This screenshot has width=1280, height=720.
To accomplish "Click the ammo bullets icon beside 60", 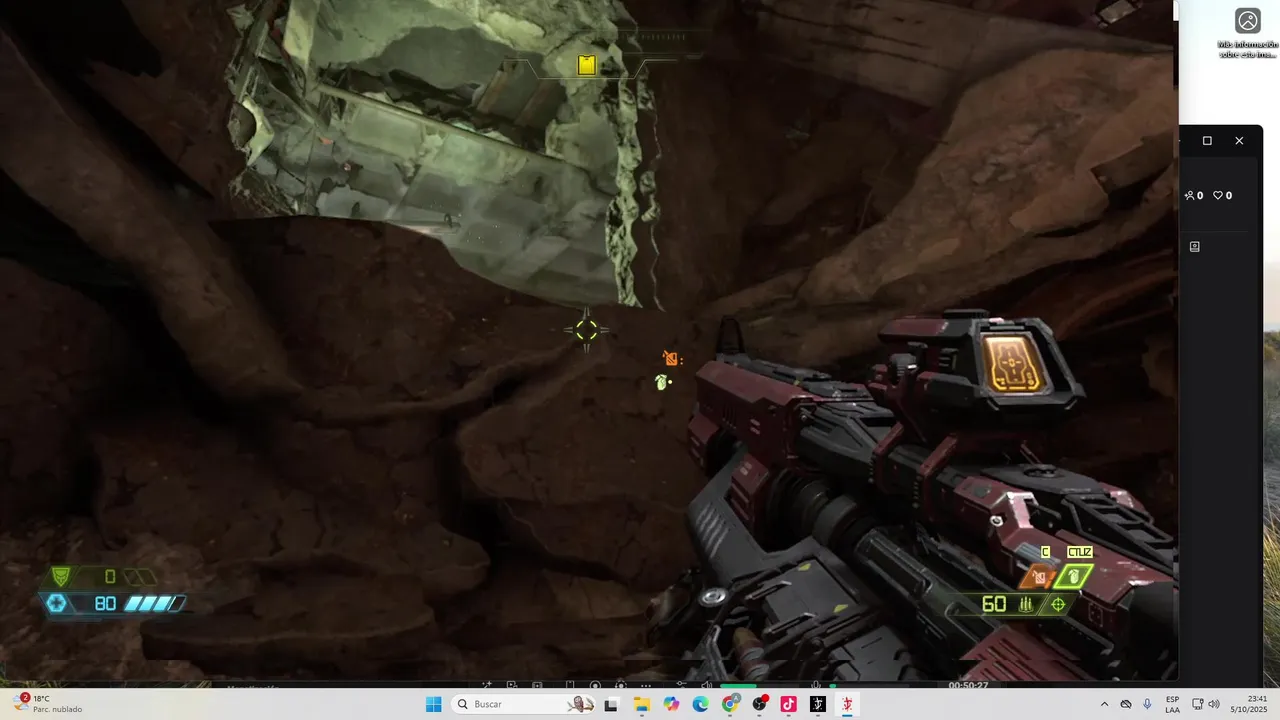I will tap(1025, 604).
